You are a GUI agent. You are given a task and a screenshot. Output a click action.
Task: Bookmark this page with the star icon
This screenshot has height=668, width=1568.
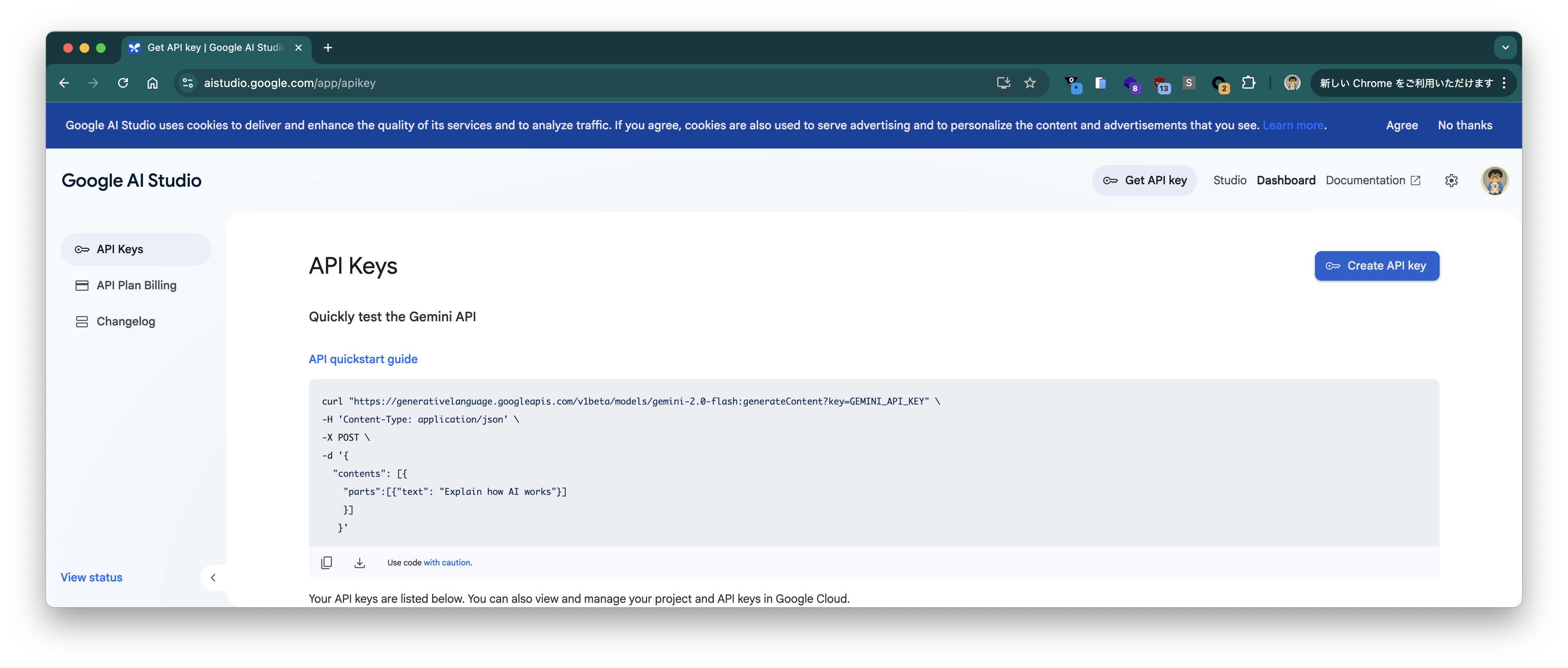[1029, 83]
